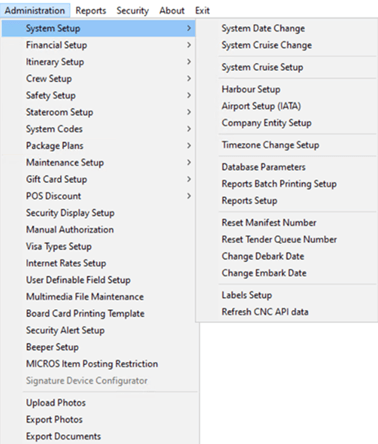
Task: Open the About menu
Action: [172, 10]
